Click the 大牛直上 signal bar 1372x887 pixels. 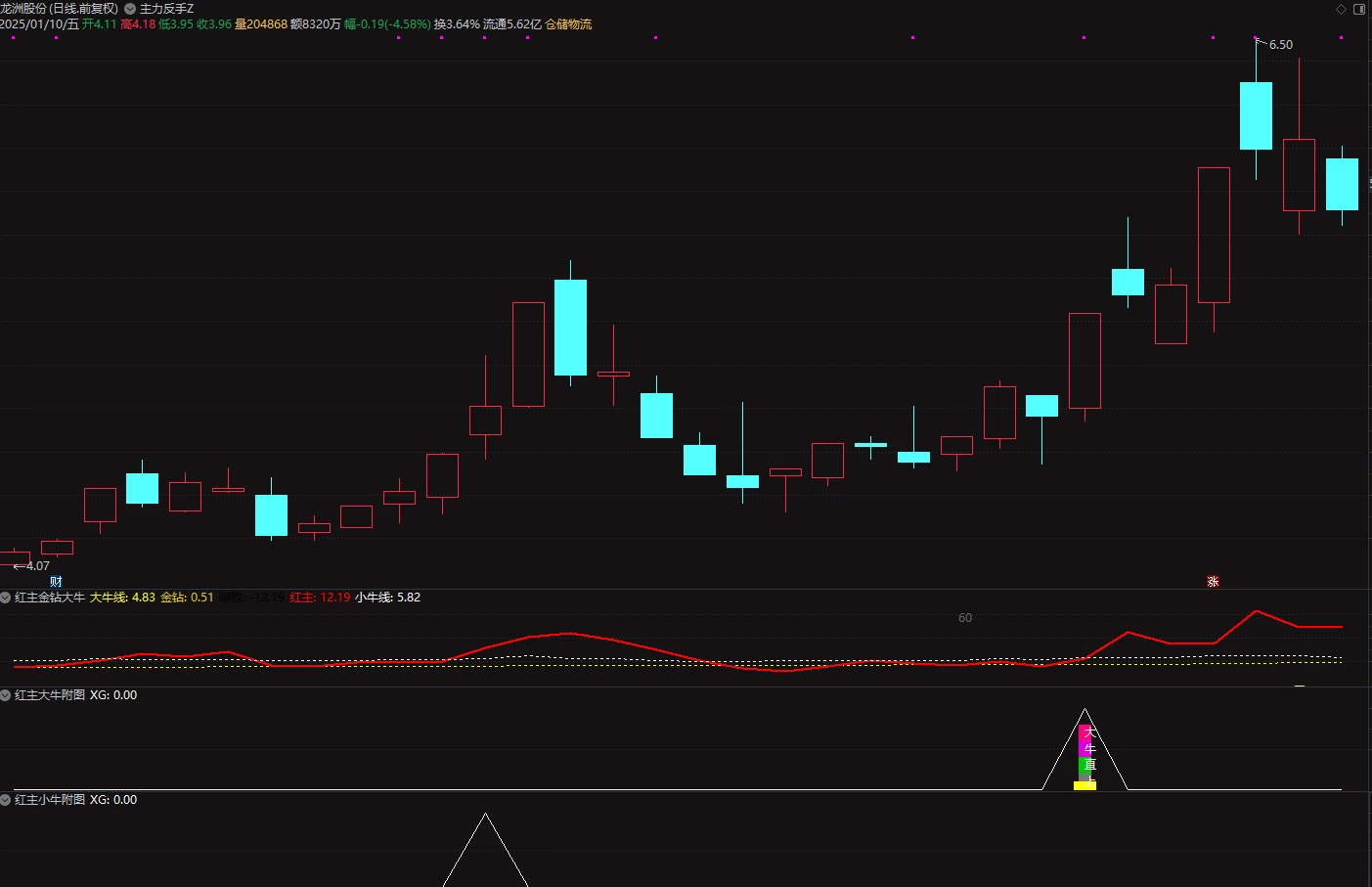(1085, 753)
